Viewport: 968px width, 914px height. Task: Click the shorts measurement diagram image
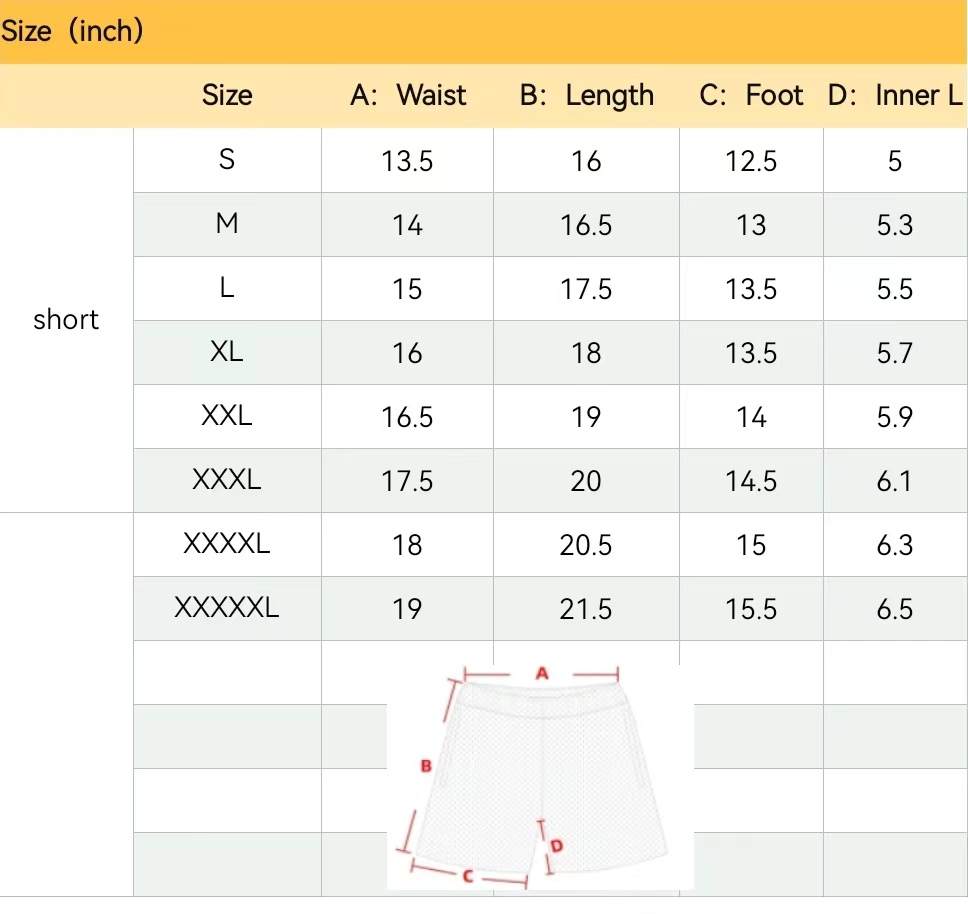[x=540, y=776]
